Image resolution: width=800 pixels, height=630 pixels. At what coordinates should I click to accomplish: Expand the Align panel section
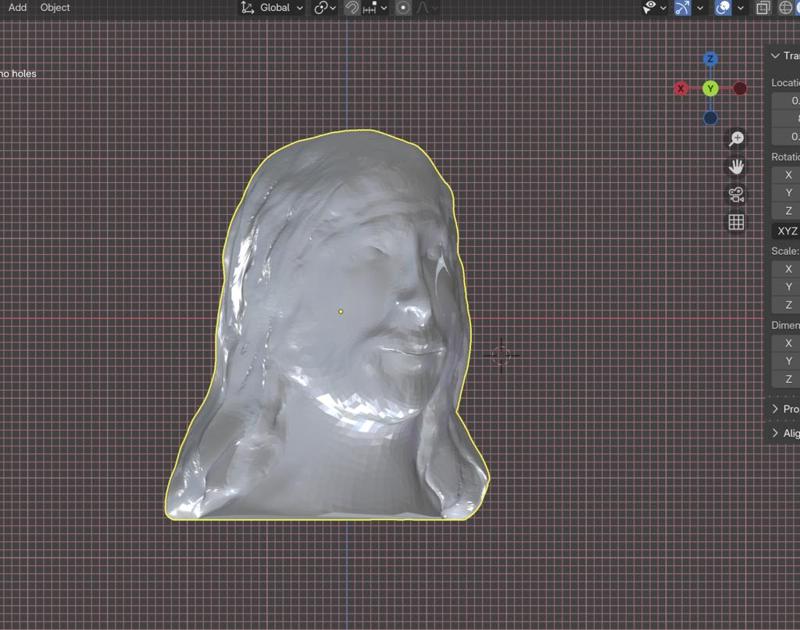(785, 433)
